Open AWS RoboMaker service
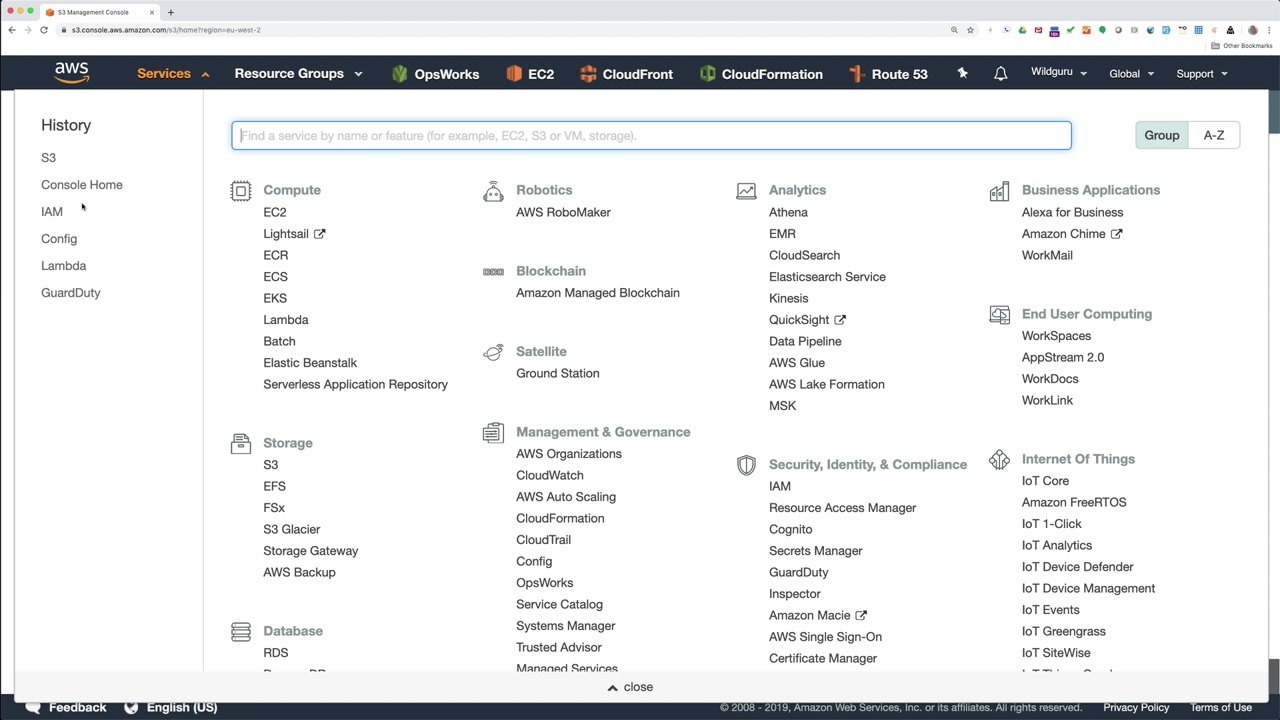 (563, 212)
